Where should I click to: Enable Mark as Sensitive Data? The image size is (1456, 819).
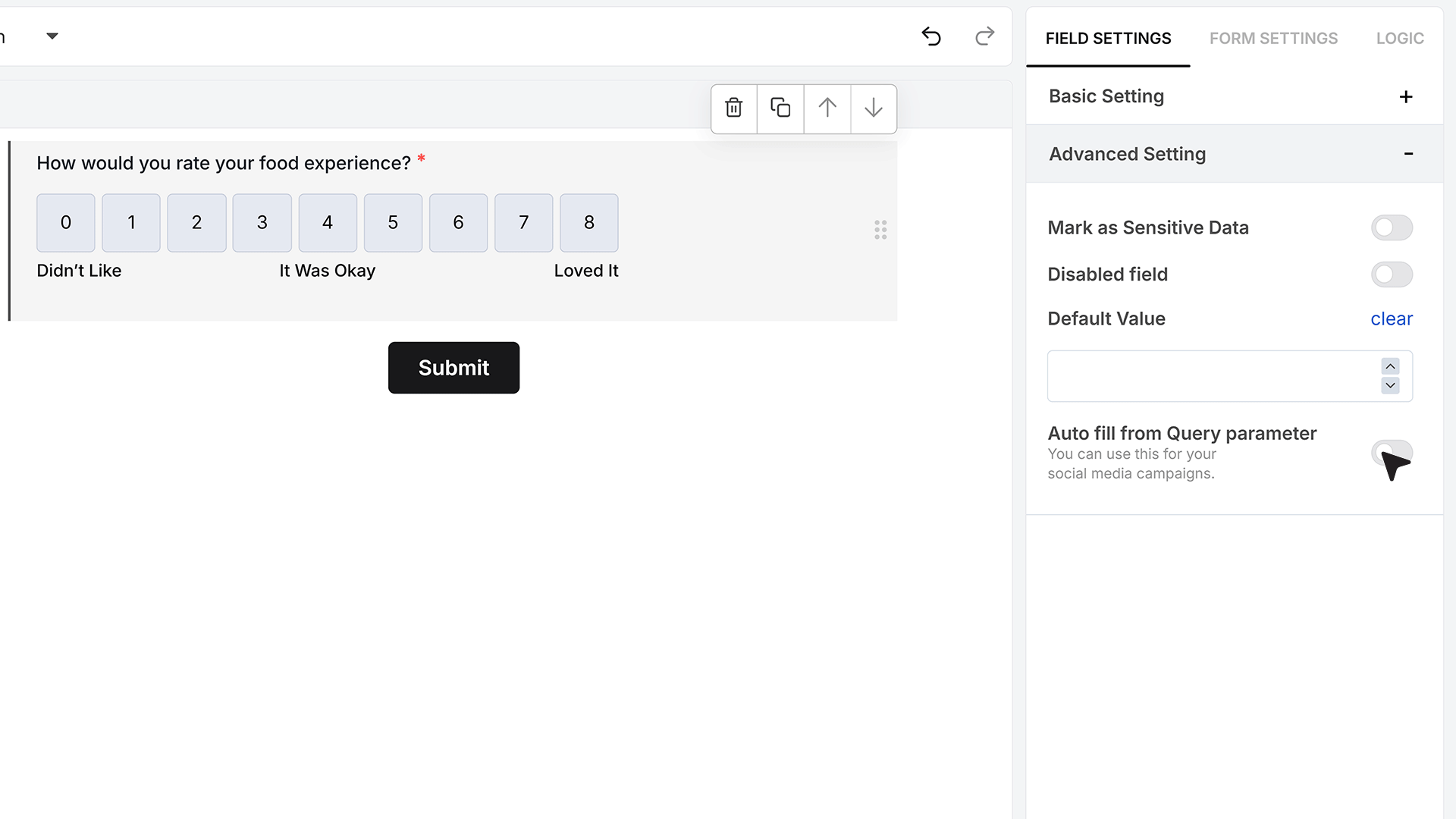click(x=1392, y=227)
